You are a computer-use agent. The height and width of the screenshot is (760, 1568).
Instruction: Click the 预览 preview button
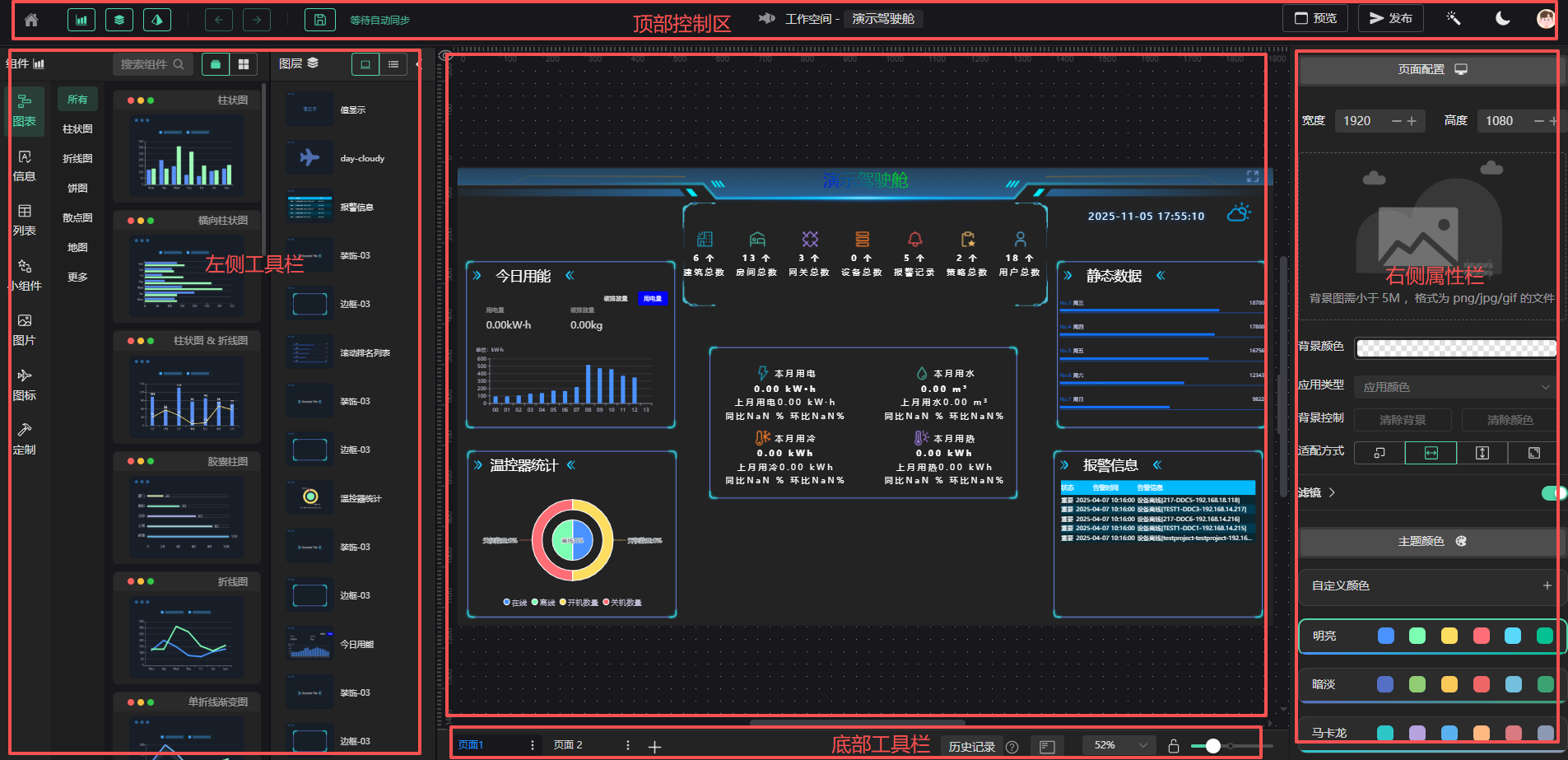[1314, 18]
